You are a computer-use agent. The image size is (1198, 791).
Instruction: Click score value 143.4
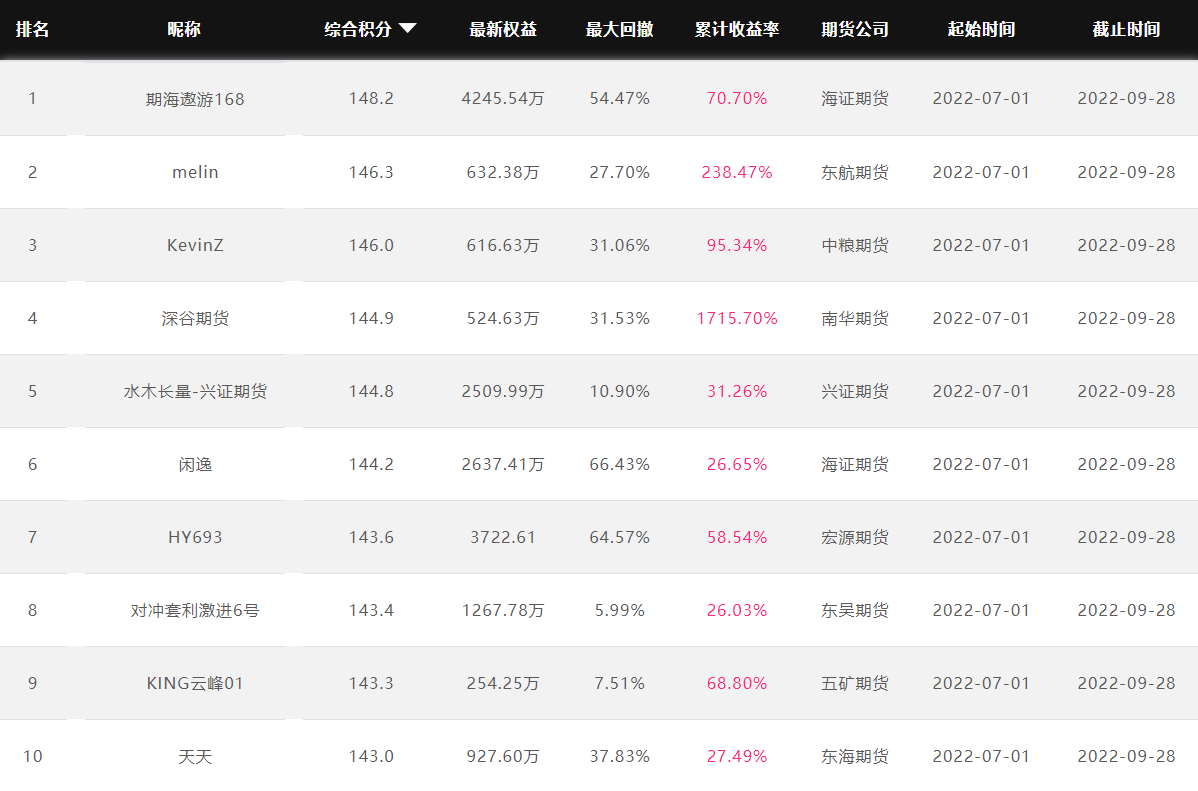click(x=371, y=610)
